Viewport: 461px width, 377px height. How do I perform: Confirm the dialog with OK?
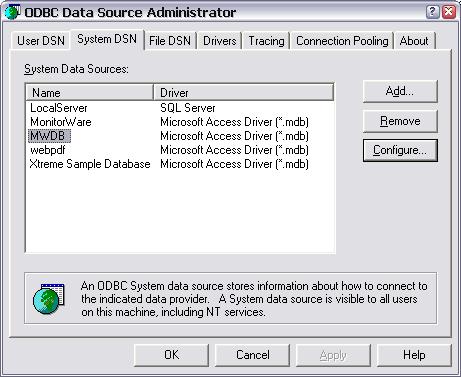tap(172, 355)
